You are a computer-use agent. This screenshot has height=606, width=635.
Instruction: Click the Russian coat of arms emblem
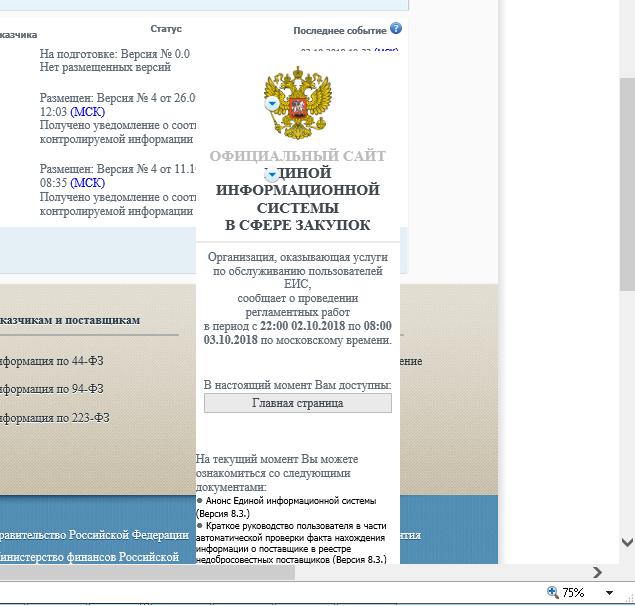[x=297, y=105]
